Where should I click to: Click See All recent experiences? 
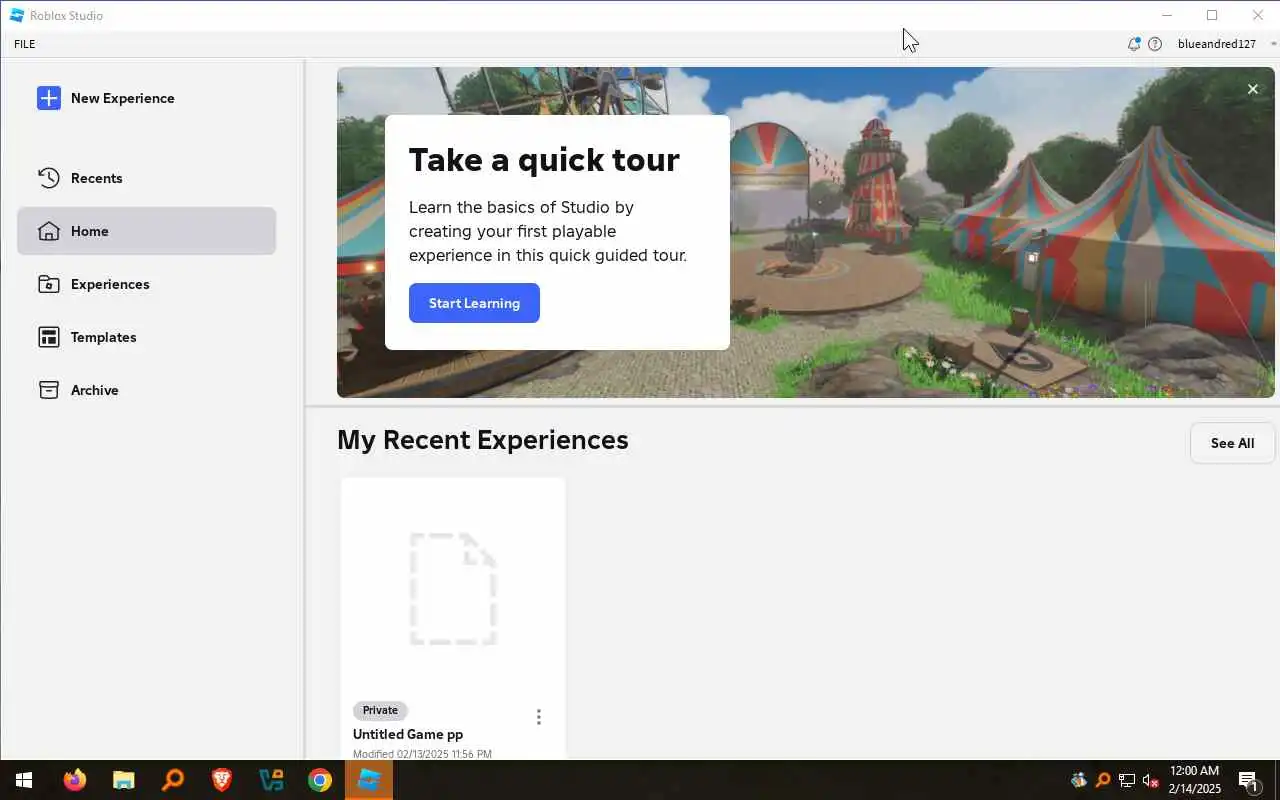tap(1232, 443)
